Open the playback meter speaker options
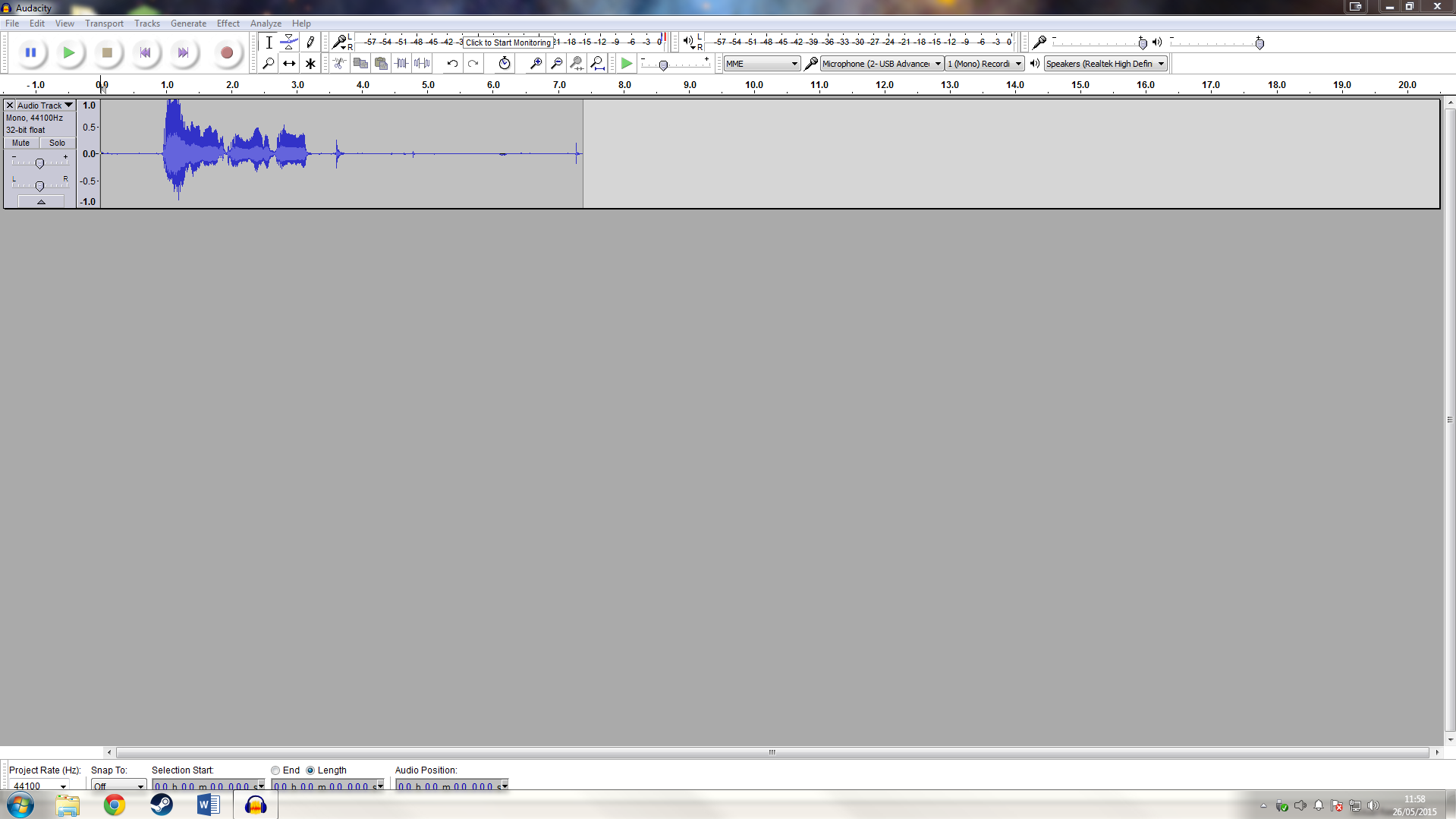This screenshot has width=1456, height=819. [x=690, y=43]
